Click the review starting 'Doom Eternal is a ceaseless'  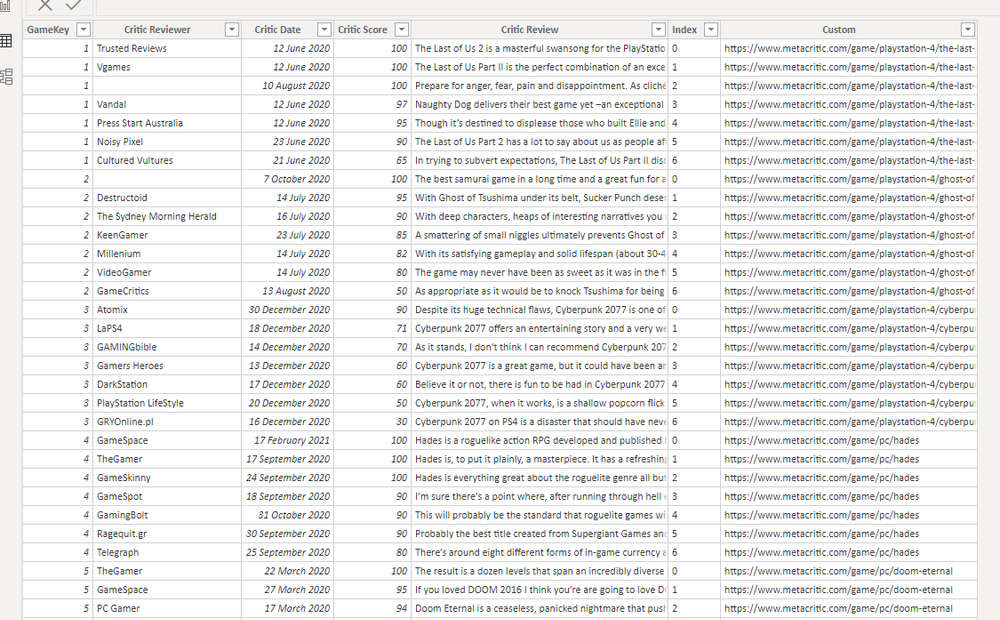point(540,609)
